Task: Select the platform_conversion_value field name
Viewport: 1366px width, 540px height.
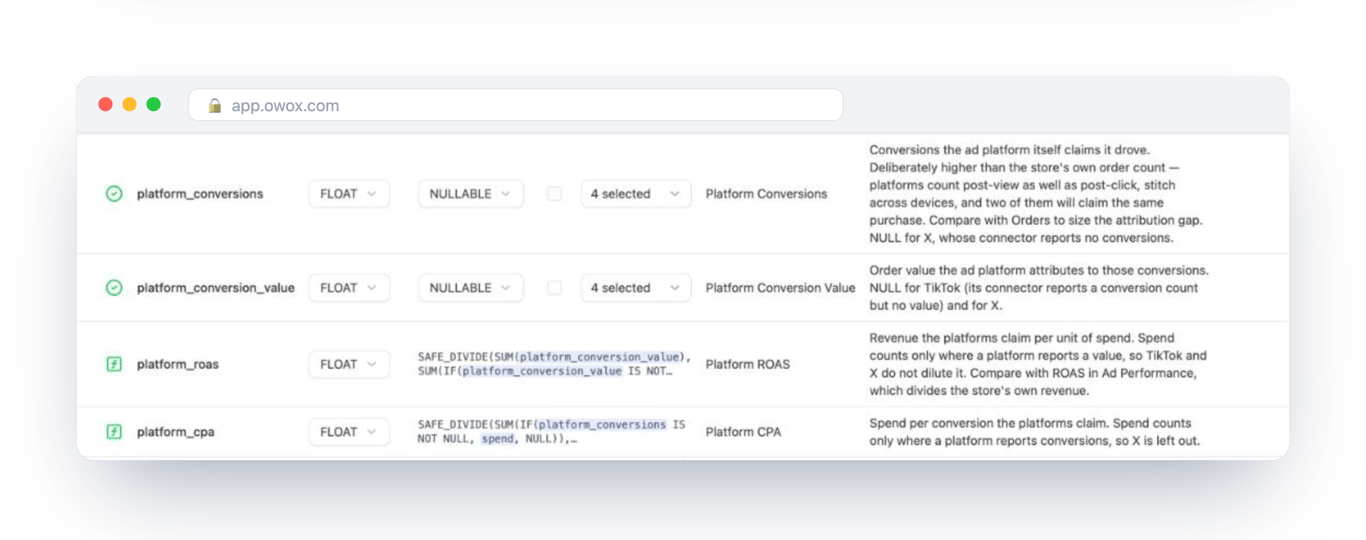Action: [216, 288]
